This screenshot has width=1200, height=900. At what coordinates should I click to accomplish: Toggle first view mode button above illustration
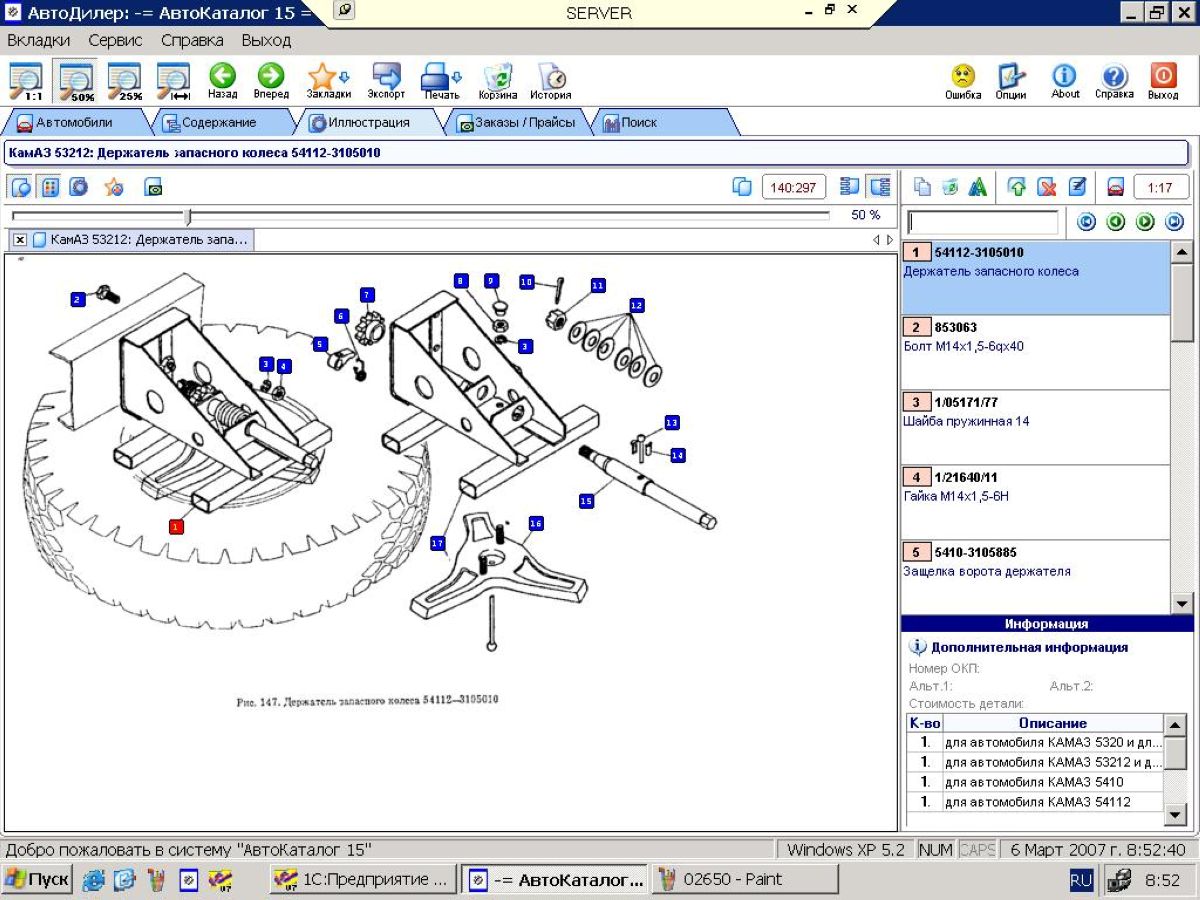tap(20, 187)
